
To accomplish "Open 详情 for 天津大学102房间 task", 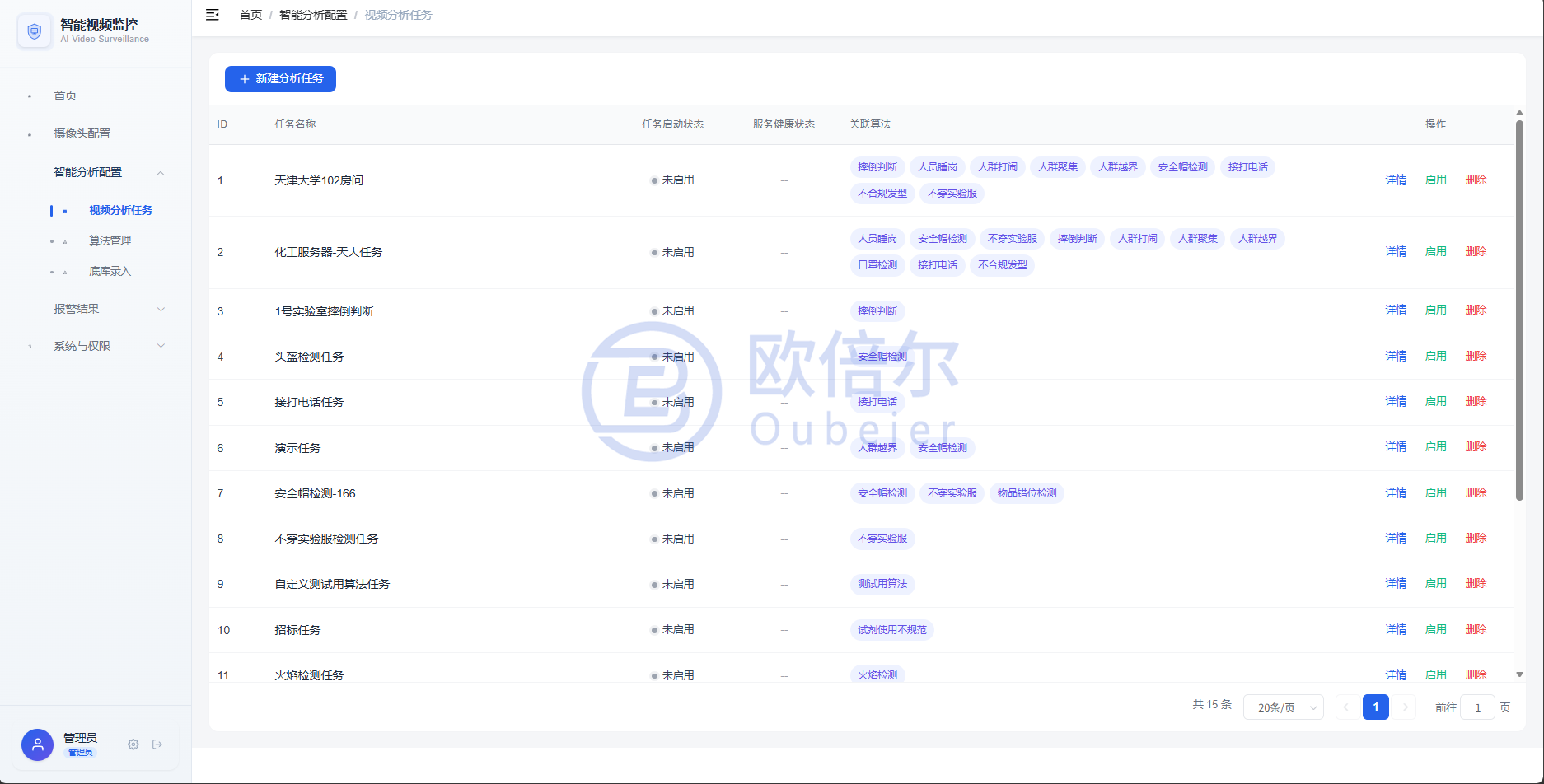I will (x=1396, y=180).
